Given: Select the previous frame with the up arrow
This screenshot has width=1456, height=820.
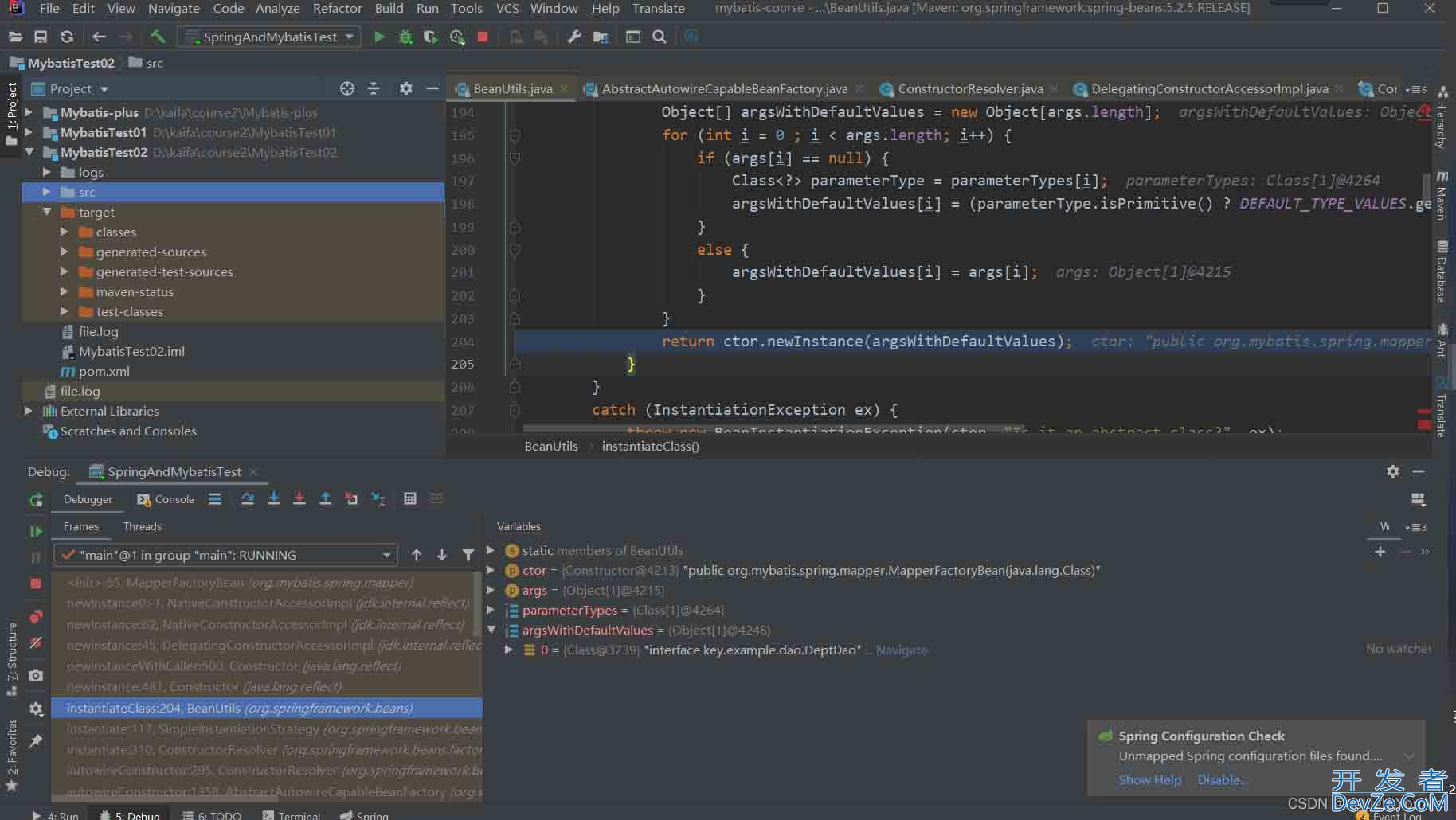Looking at the screenshot, I should click(417, 555).
